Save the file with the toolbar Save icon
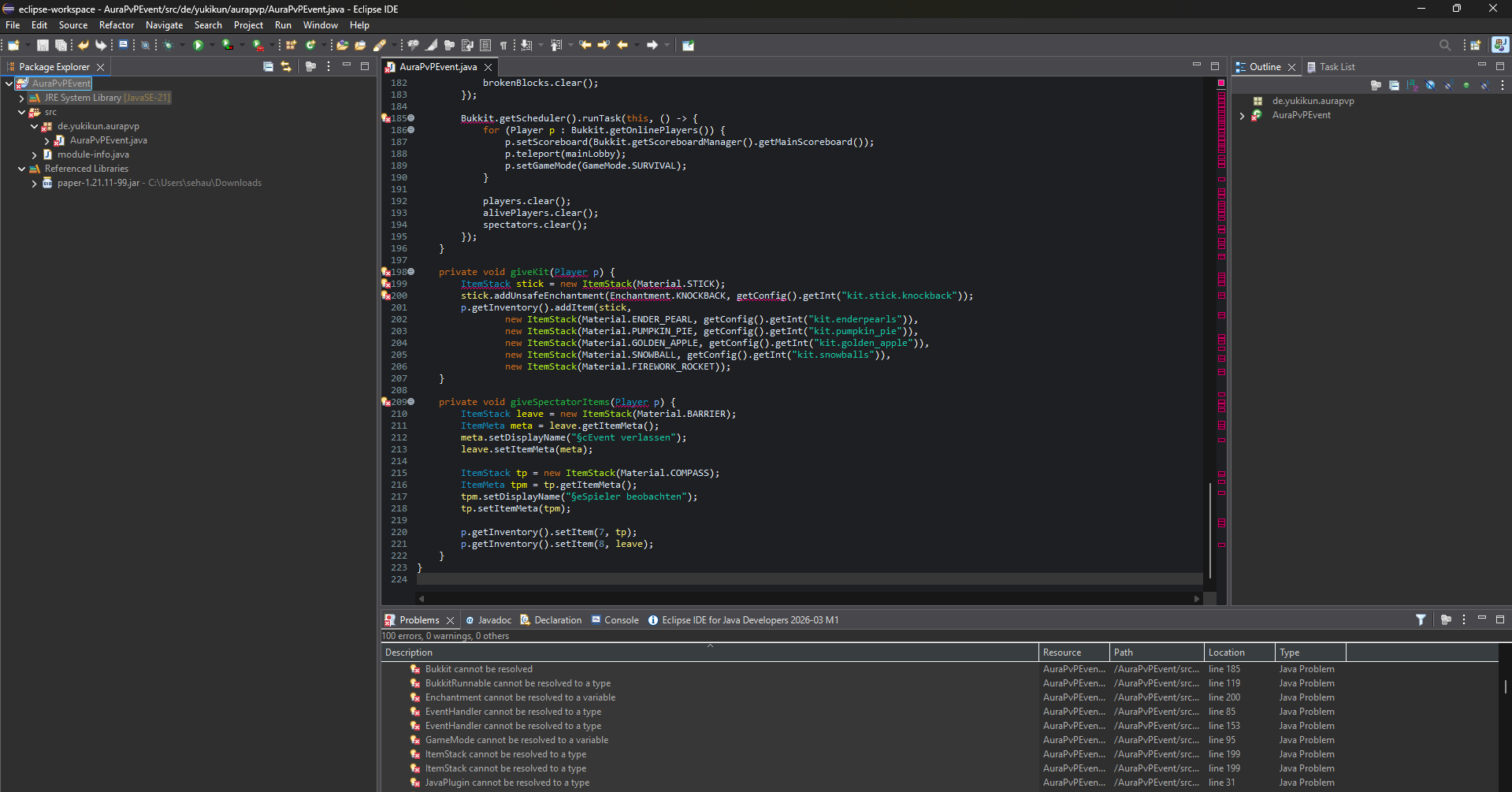This screenshot has width=1512, height=792. coord(42,45)
